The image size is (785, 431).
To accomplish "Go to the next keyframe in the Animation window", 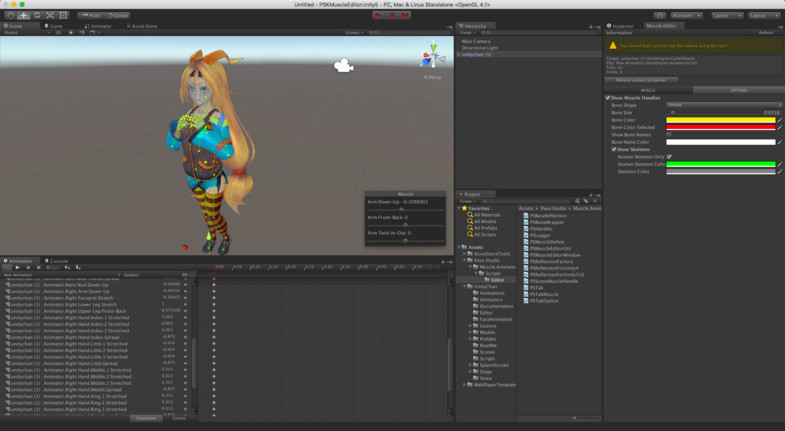I will pos(39,267).
